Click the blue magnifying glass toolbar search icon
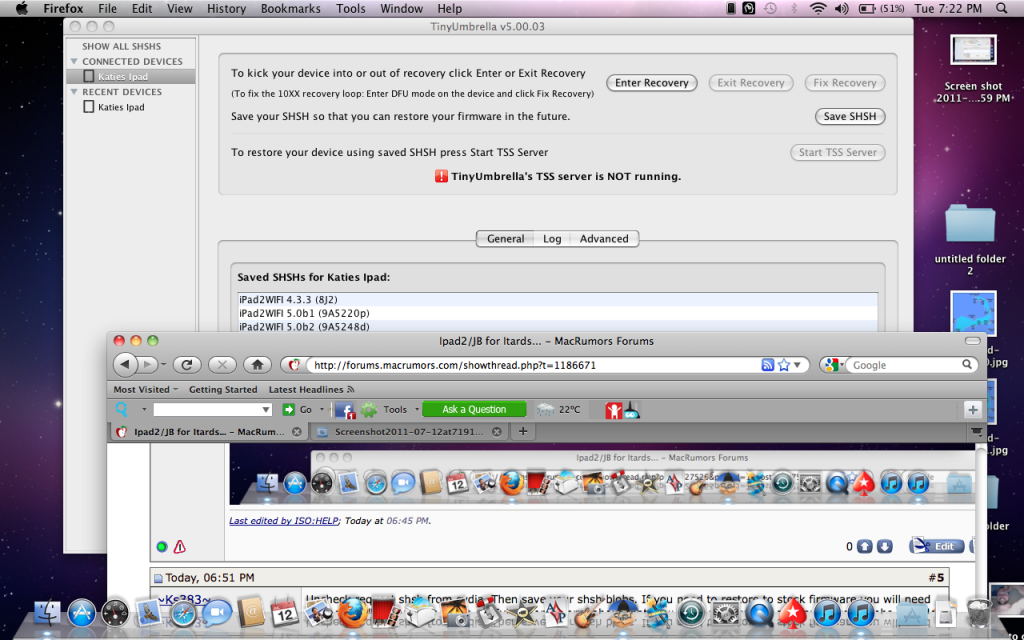 pos(121,409)
